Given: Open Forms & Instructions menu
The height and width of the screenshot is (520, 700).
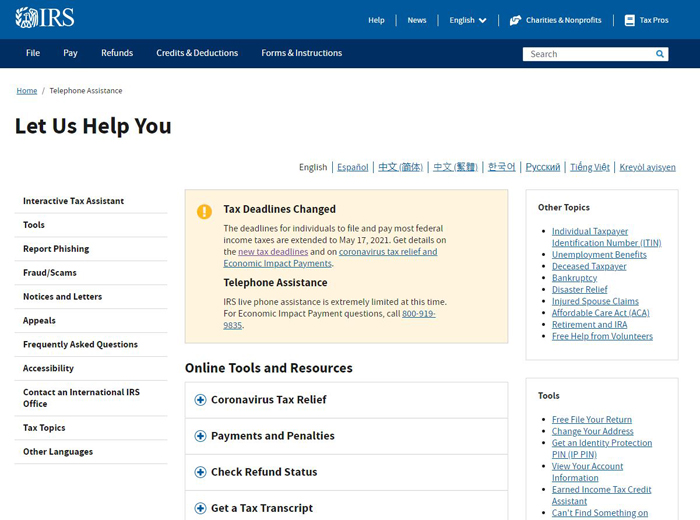Looking at the screenshot, I should tap(302, 53).
